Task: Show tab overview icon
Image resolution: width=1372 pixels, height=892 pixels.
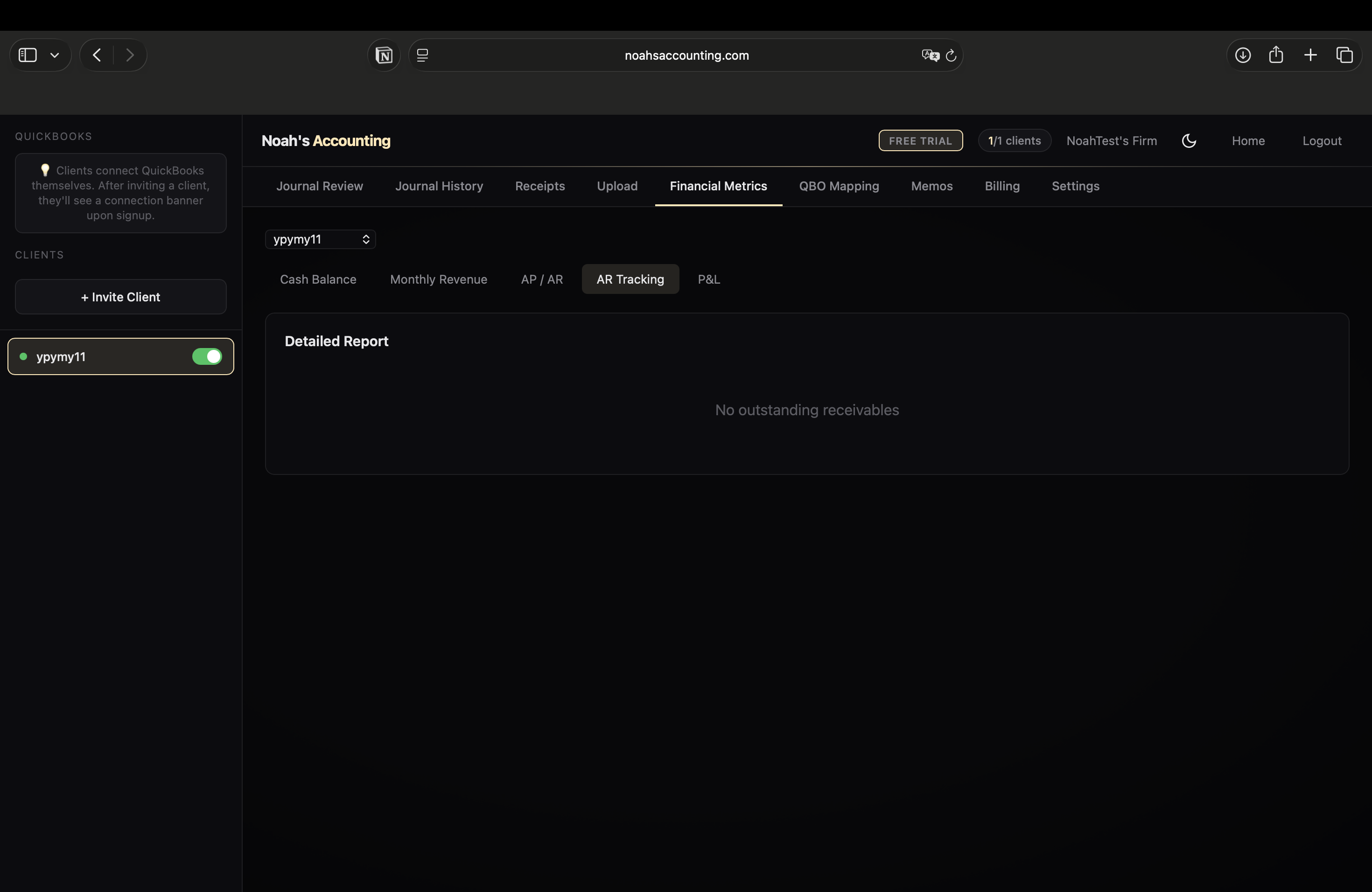Action: (1344, 56)
